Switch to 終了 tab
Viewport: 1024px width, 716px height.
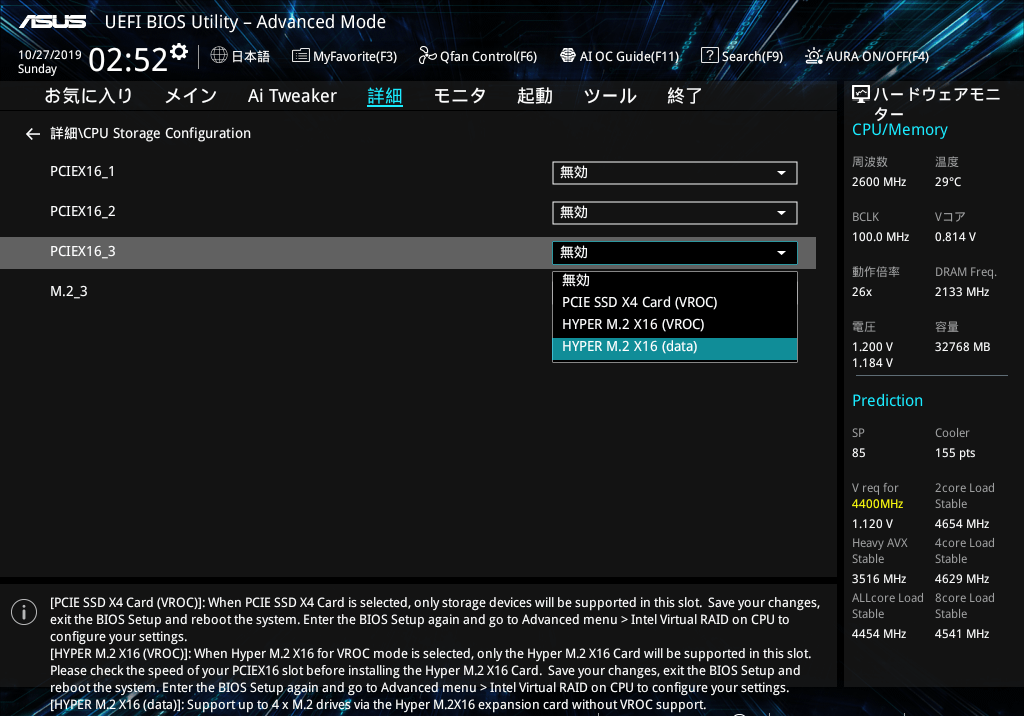point(684,96)
